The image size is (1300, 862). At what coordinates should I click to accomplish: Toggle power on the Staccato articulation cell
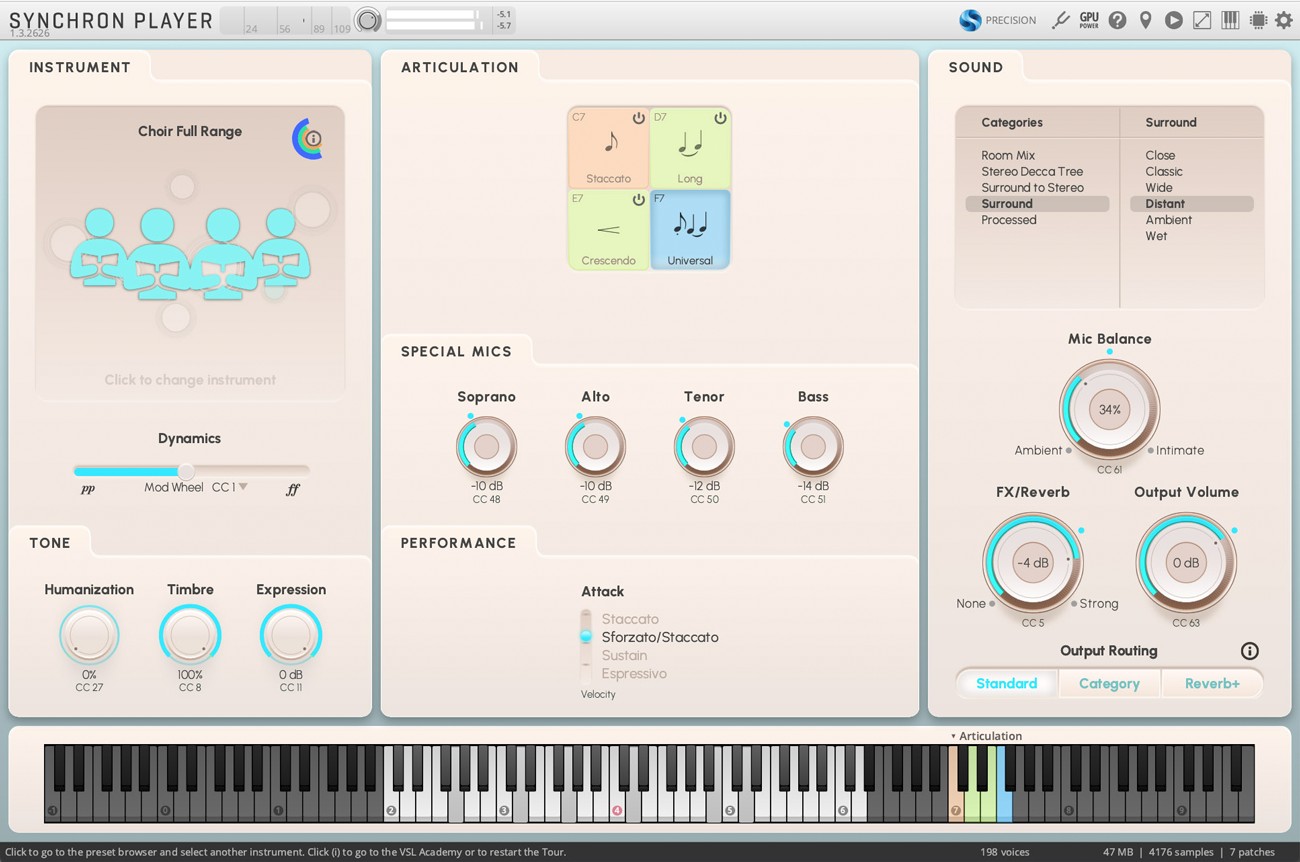click(x=637, y=117)
